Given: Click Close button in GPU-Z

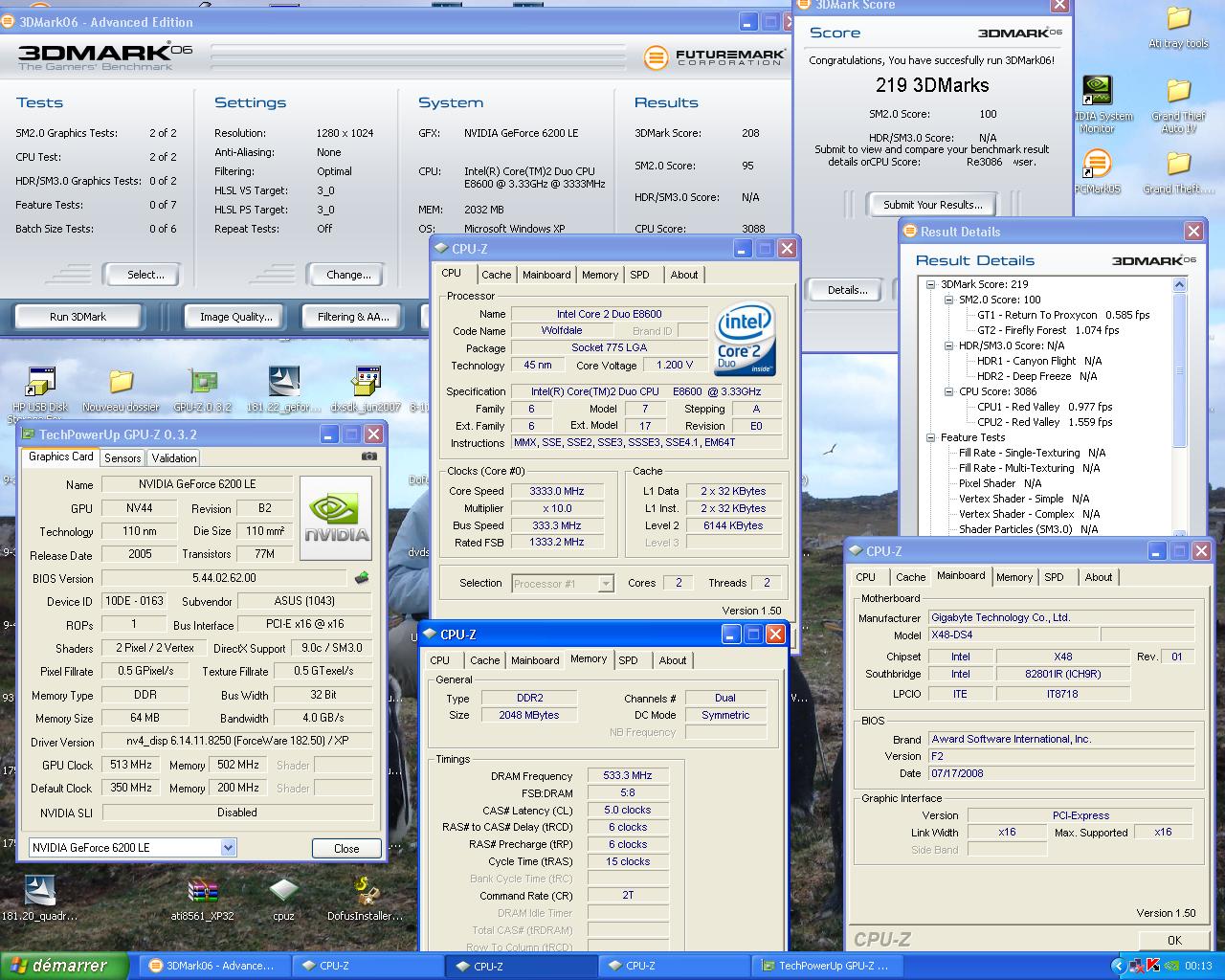Looking at the screenshot, I should [346, 848].
